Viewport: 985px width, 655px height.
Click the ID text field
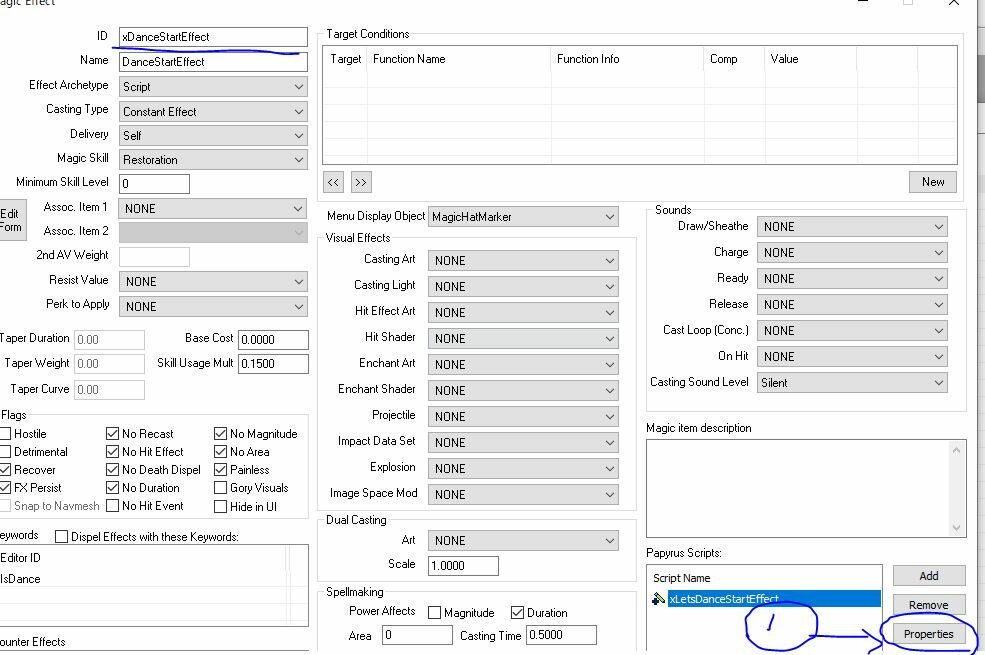pyautogui.click(x=213, y=36)
